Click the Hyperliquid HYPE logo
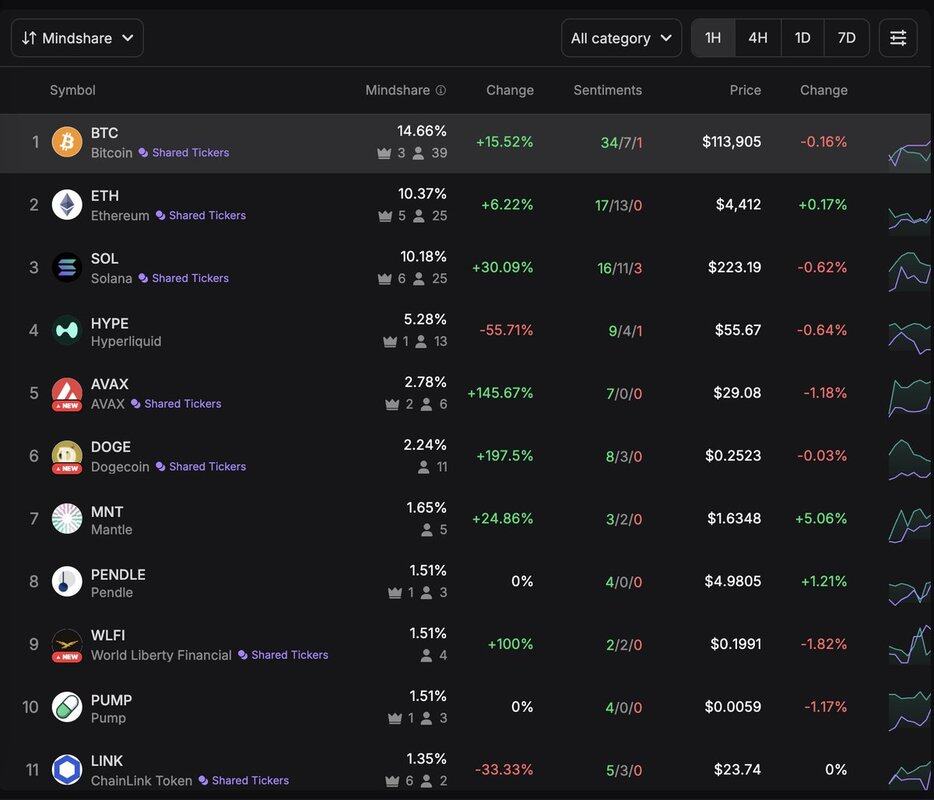The height and width of the screenshot is (800, 934). (x=67, y=330)
